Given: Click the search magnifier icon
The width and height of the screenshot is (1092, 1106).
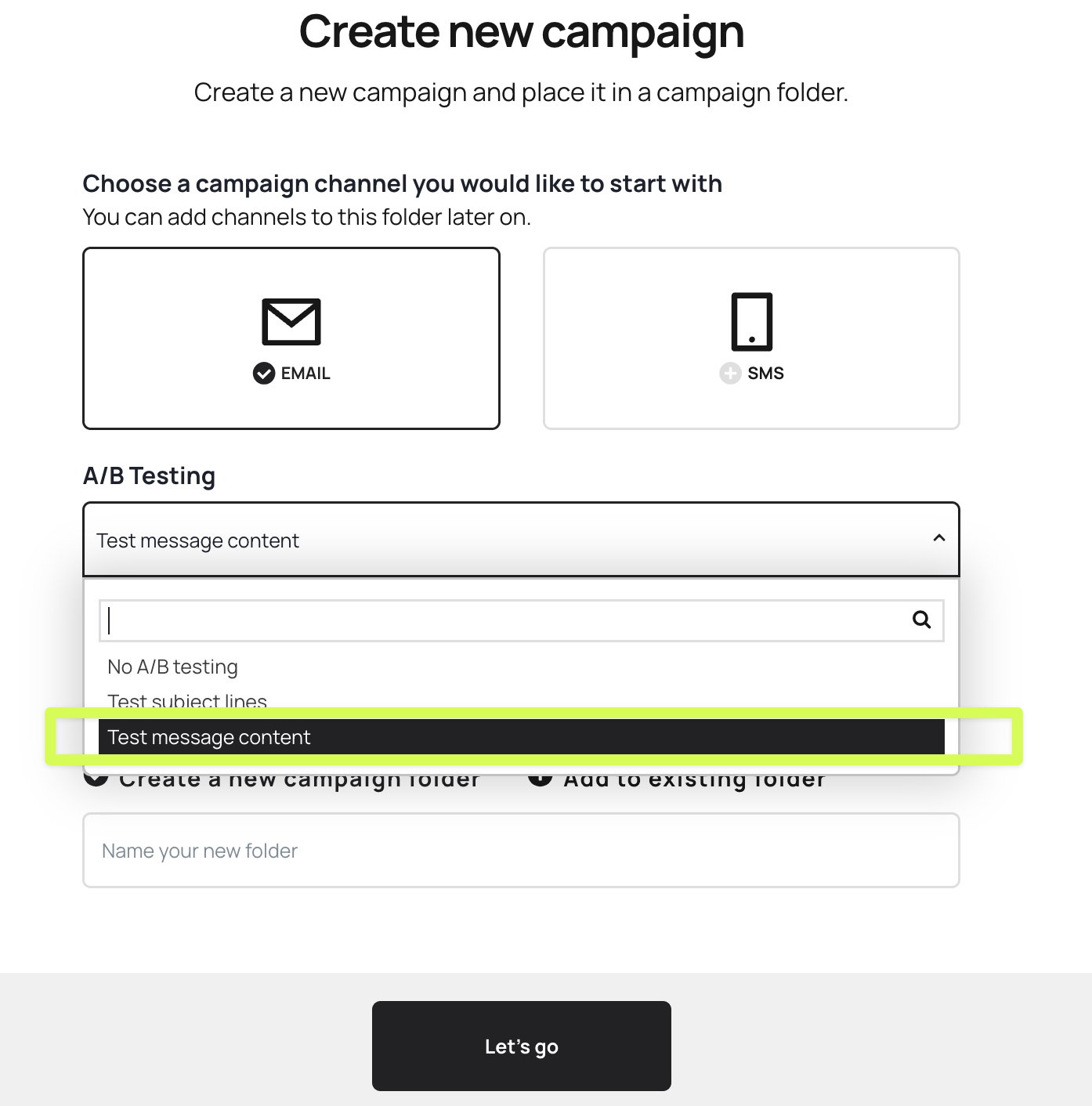Looking at the screenshot, I should click(x=922, y=620).
